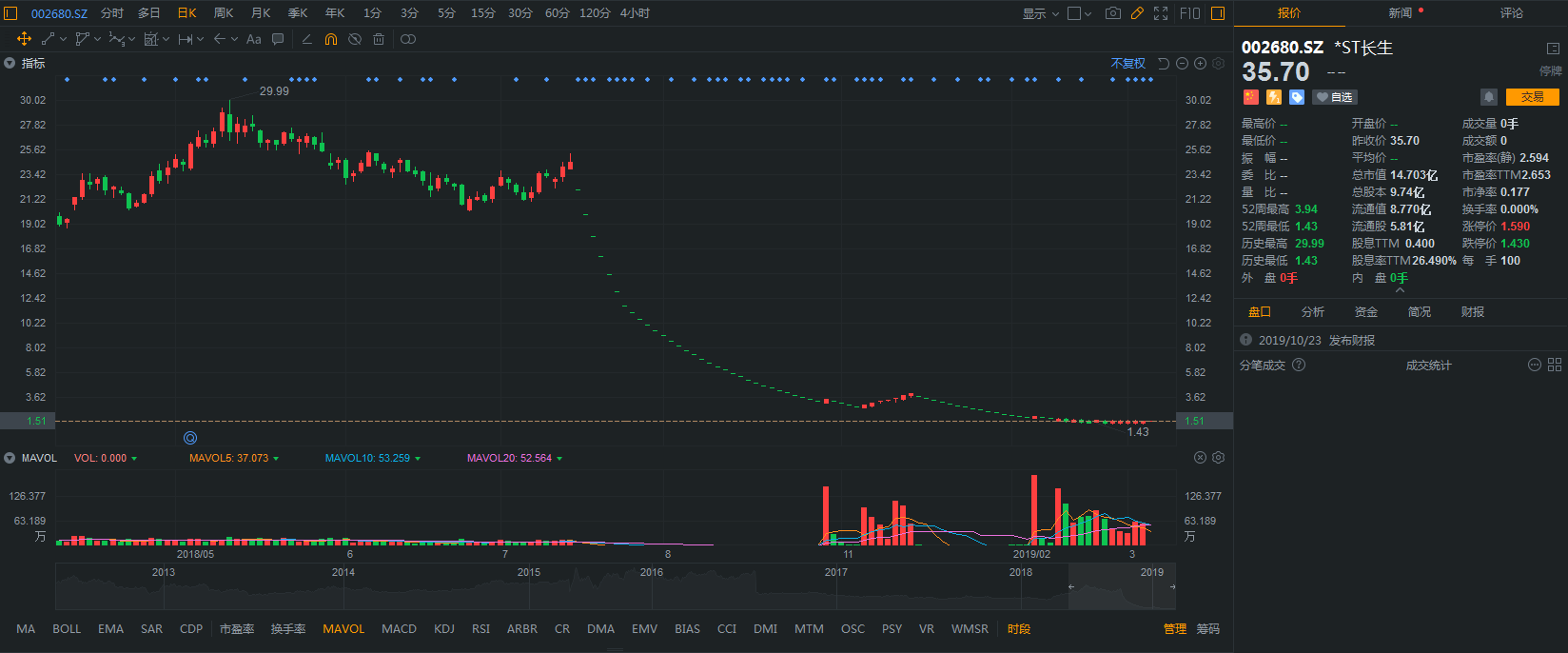Open MAVOL indicator settings gear
The width and height of the screenshot is (1568, 653).
coord(1218,458)
